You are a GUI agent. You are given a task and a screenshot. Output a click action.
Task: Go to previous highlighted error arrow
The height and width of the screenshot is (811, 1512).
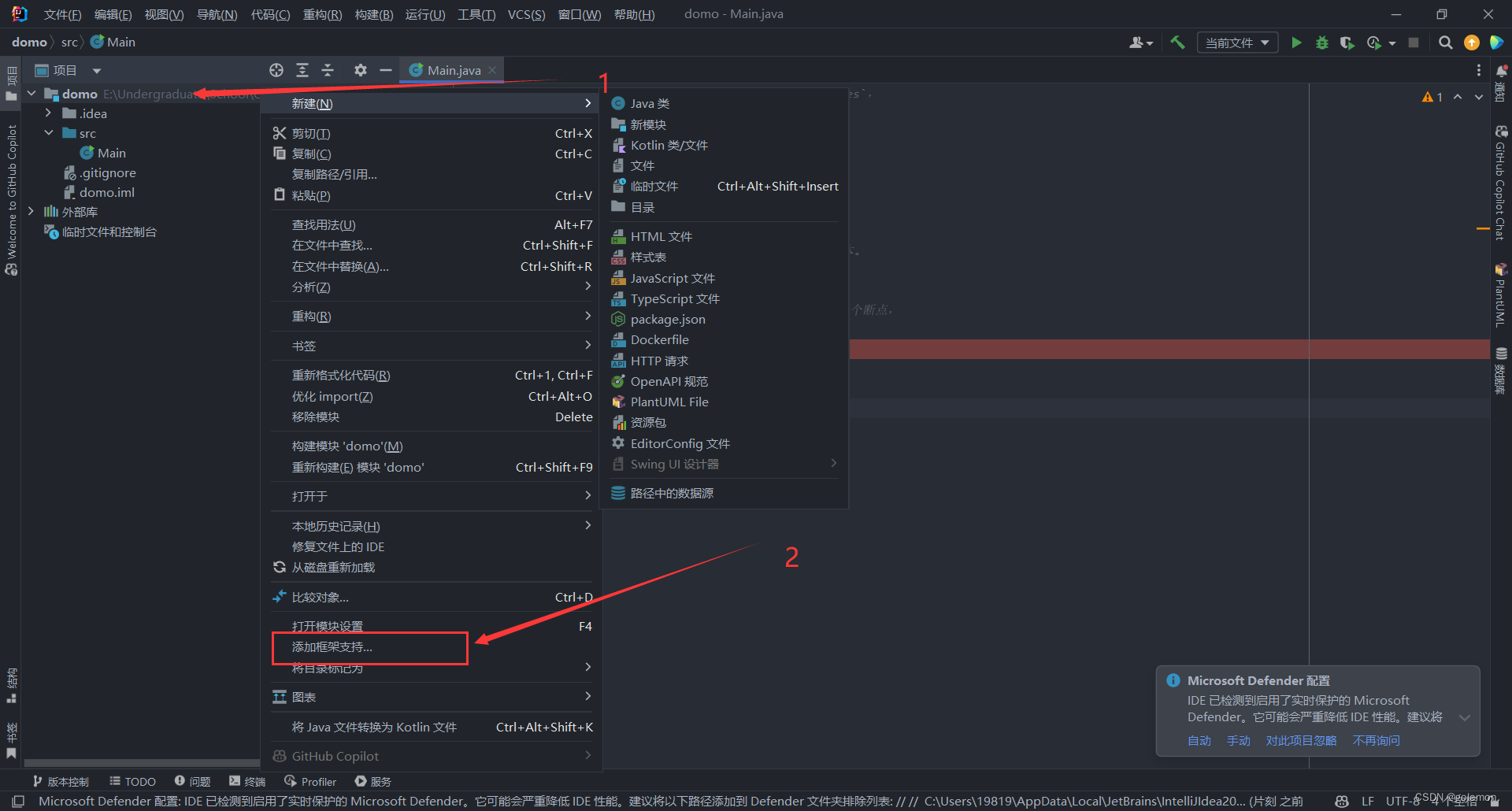pyautogui.click(x=1458, y=97)
